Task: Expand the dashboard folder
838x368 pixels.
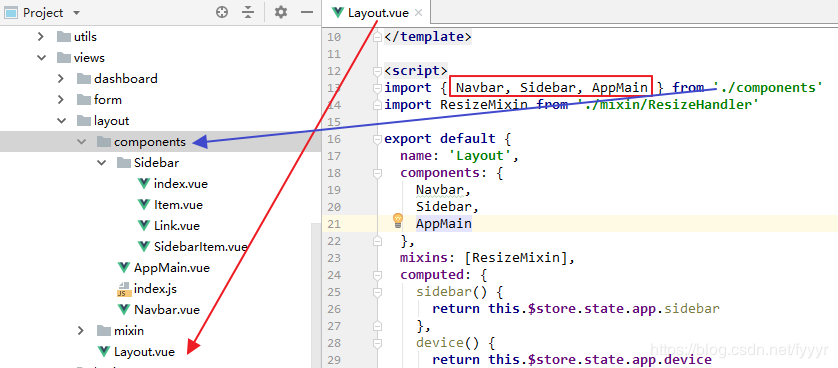Action: pos(61,79)
